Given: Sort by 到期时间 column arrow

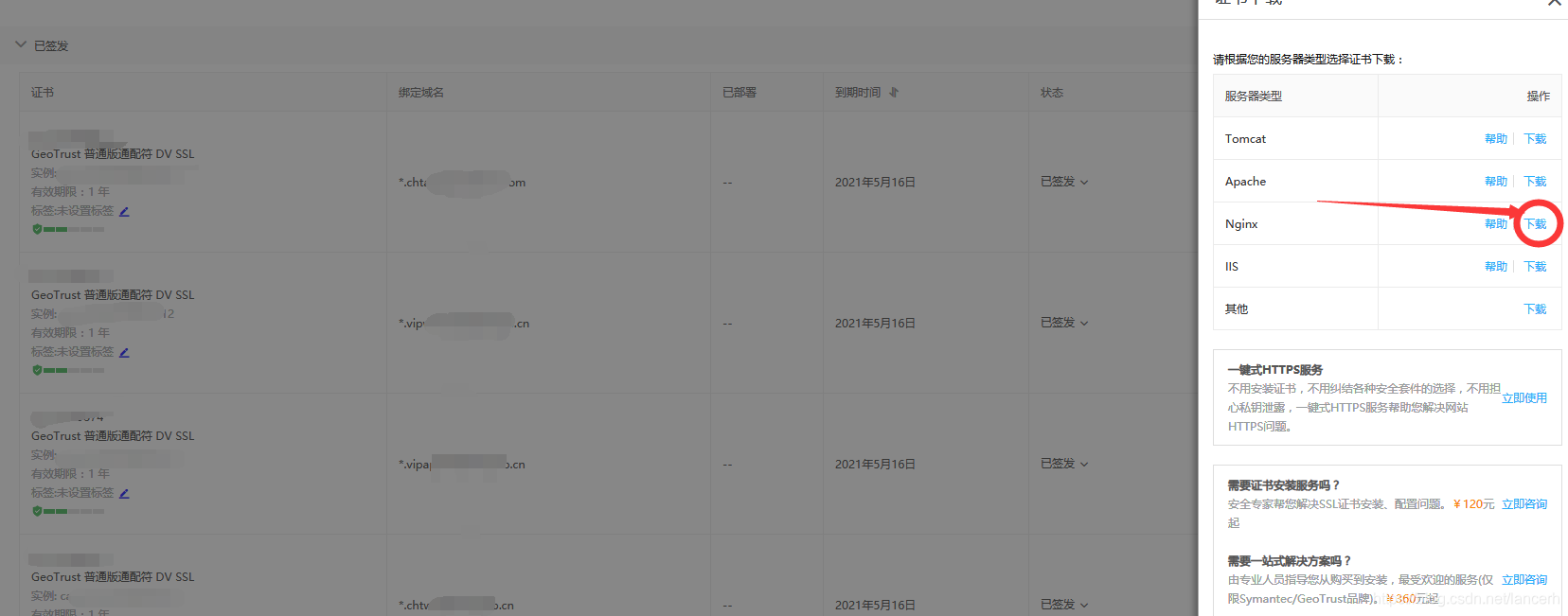Looking at the screenshot, I should (x=894, y=93).
